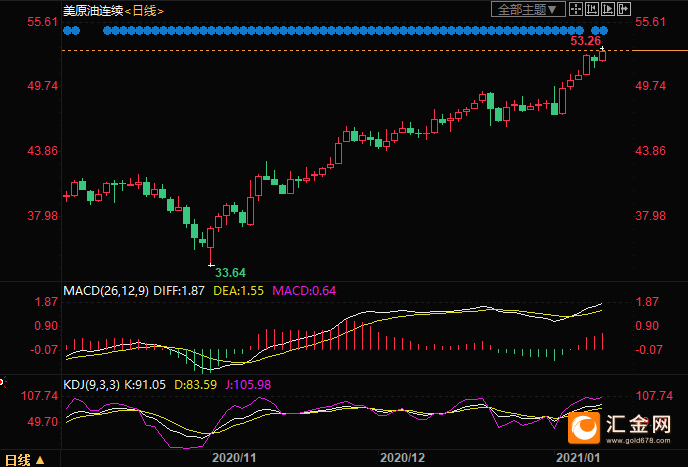
Task: Click the 汇金网 logo
Action: 620,428
